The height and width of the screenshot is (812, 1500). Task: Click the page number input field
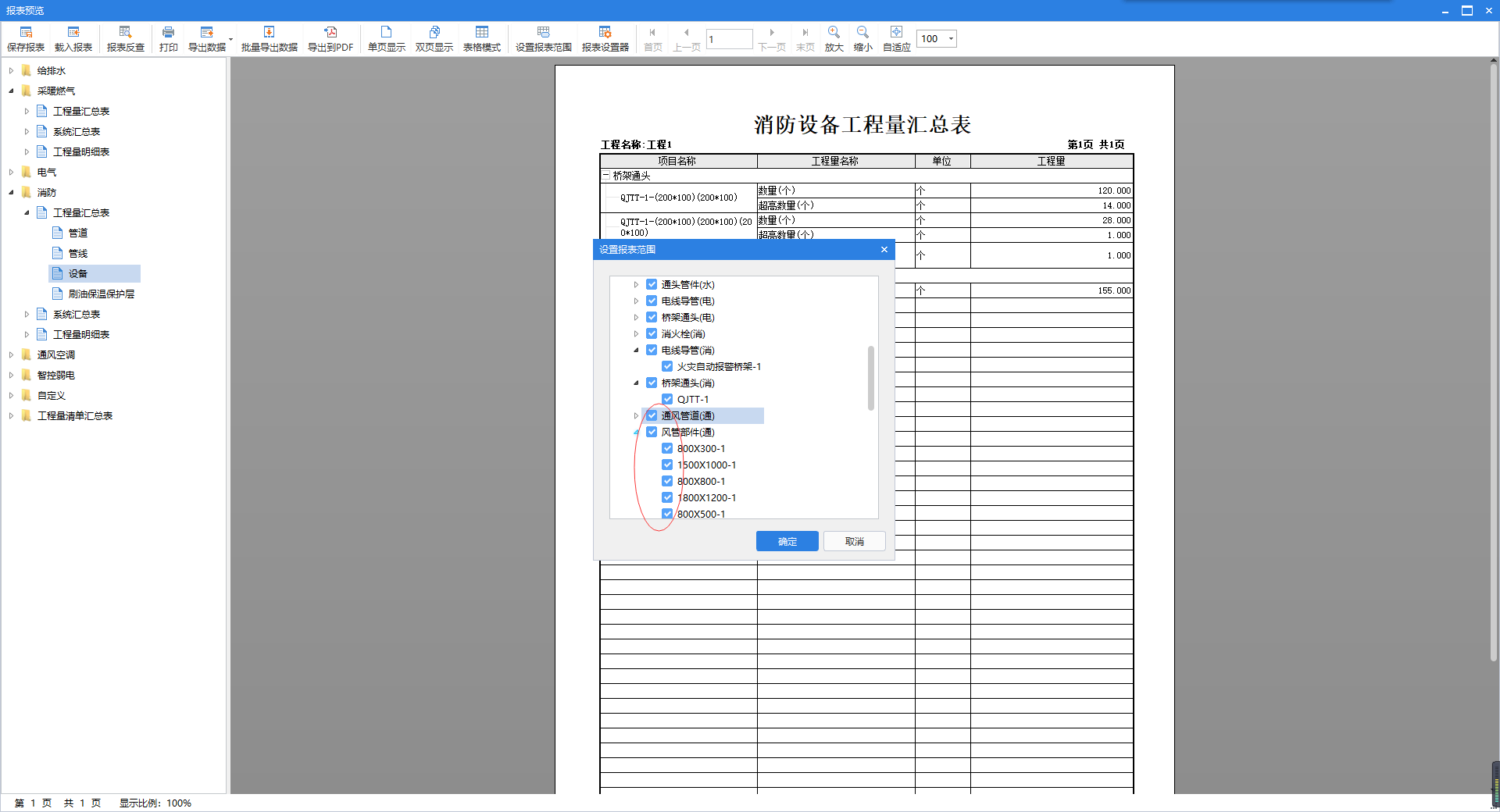click(x=729, y=39)
